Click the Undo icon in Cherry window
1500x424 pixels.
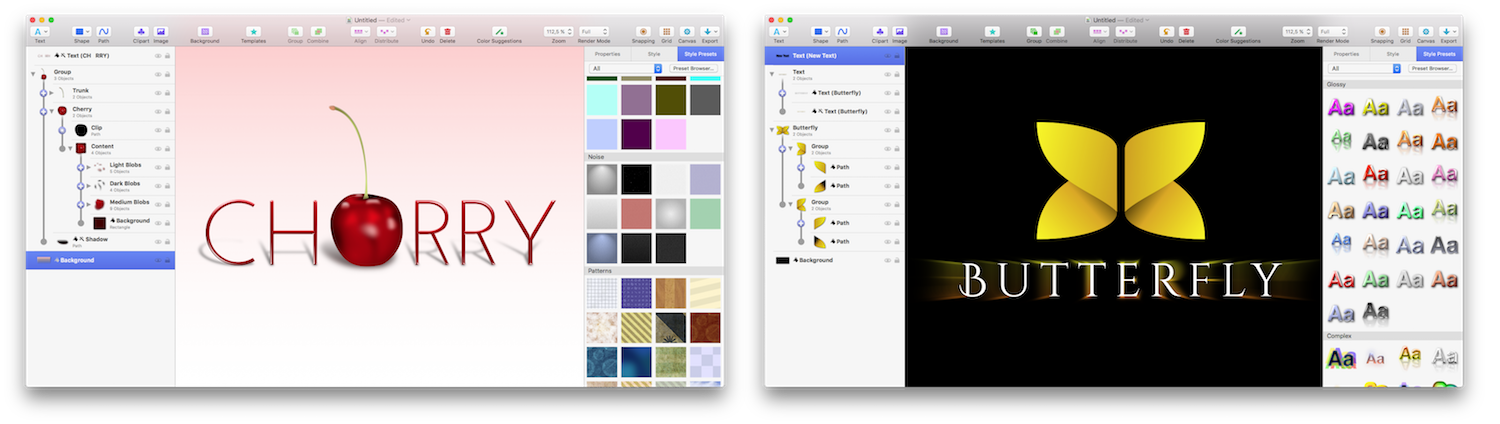coord(427,32)
